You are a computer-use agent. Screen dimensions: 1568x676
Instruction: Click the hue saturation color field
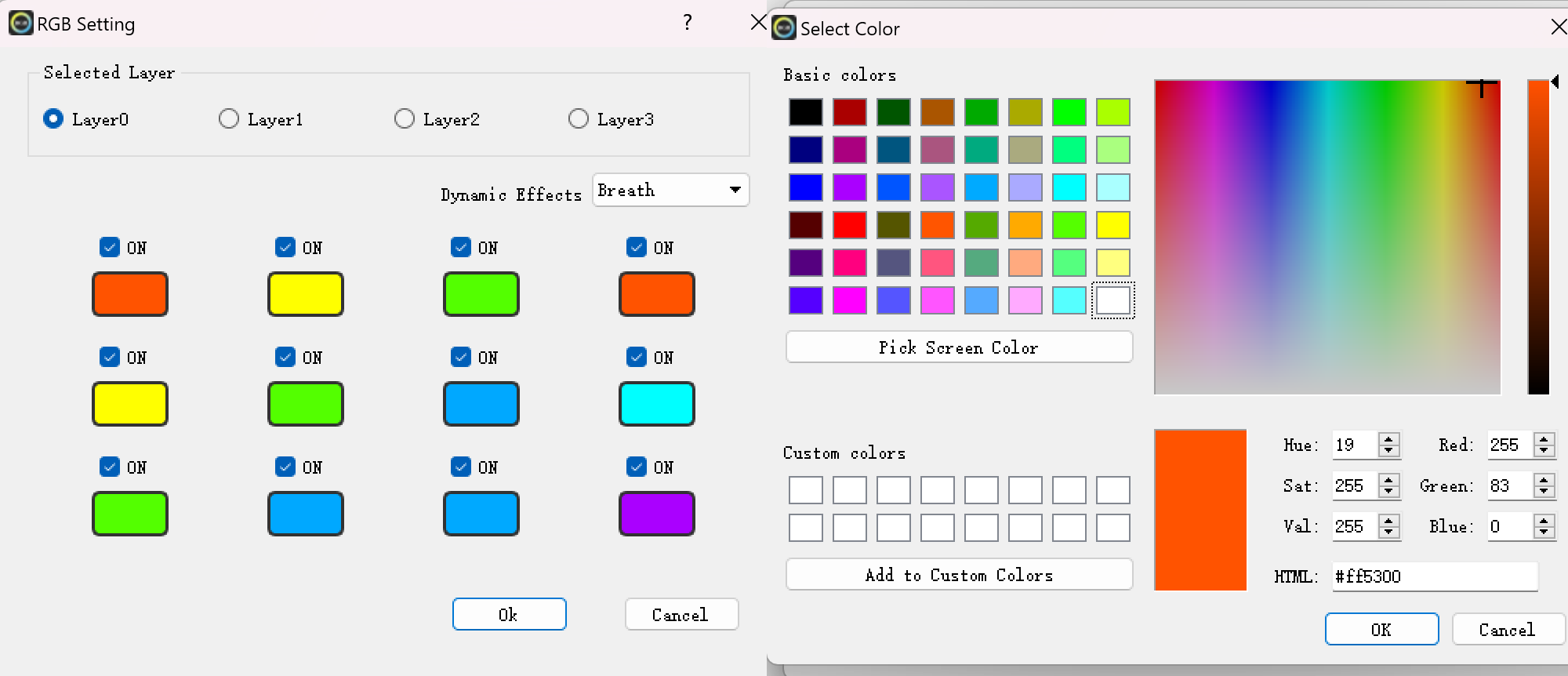1327,237
